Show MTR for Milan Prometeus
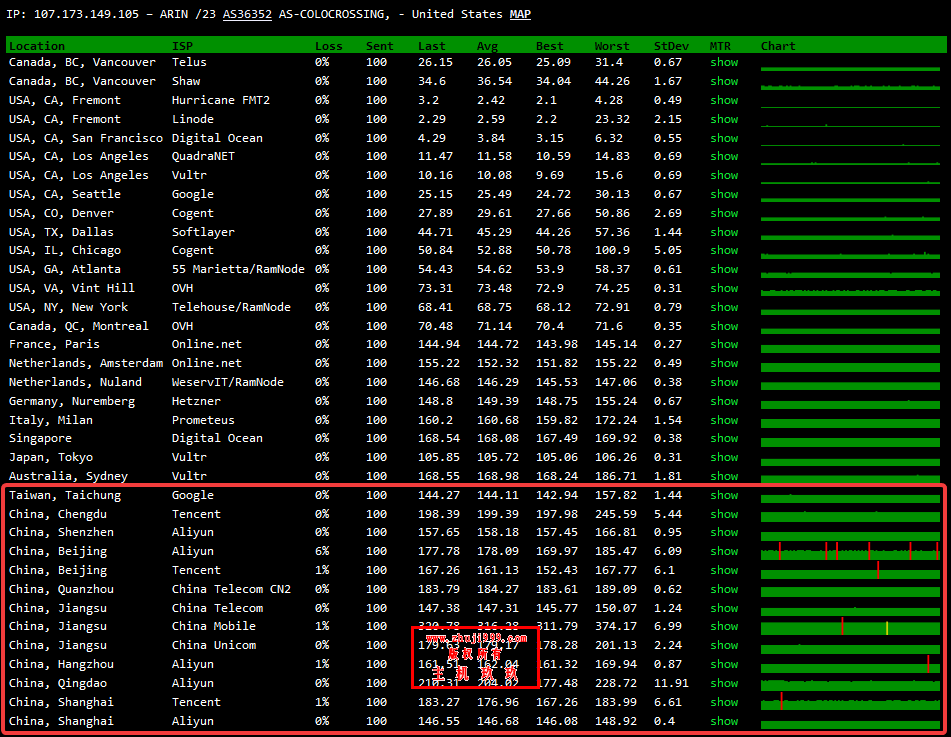951x737 pixels. [x=724, y=420]
